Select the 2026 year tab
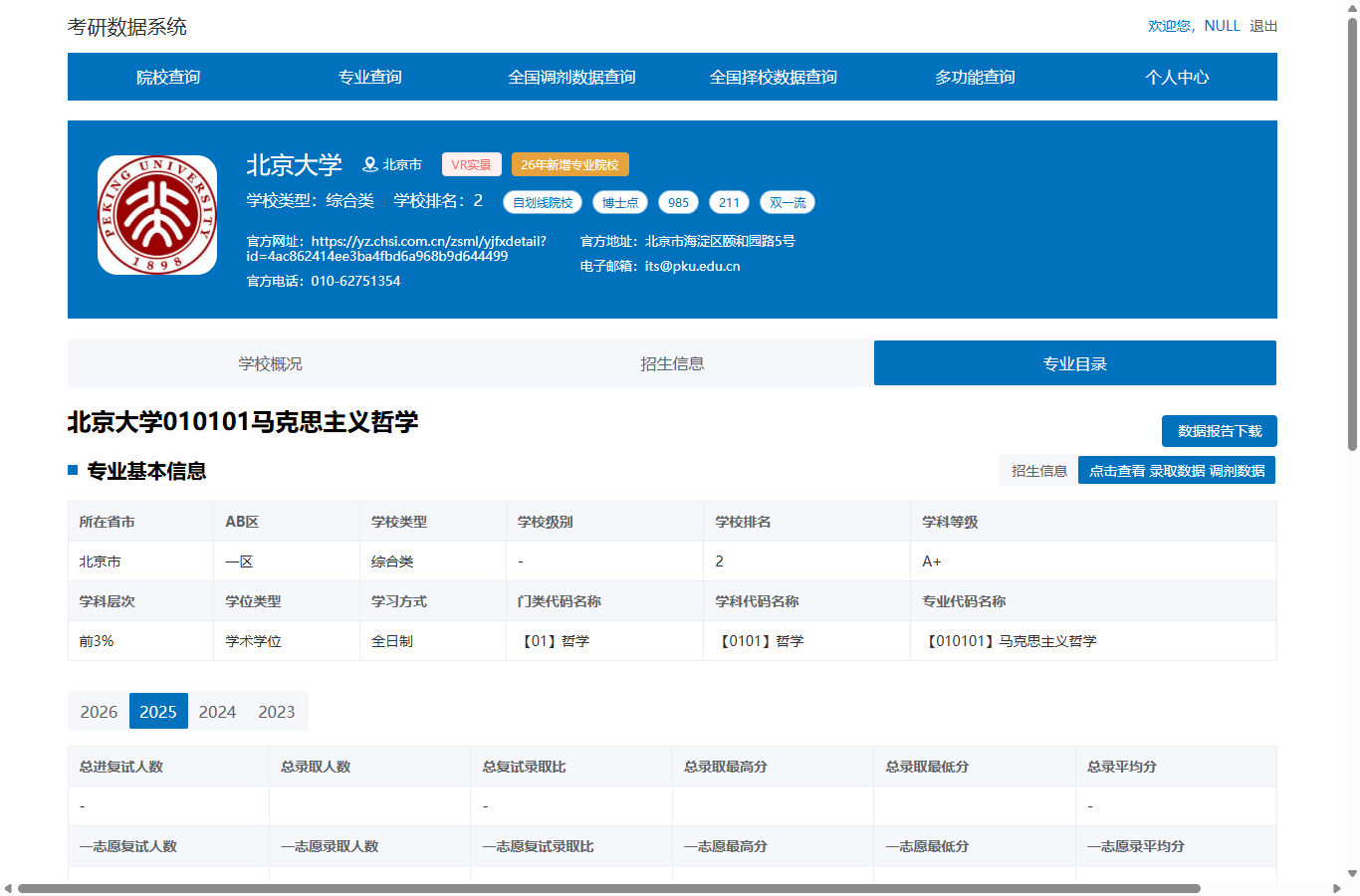 (99, 712)
